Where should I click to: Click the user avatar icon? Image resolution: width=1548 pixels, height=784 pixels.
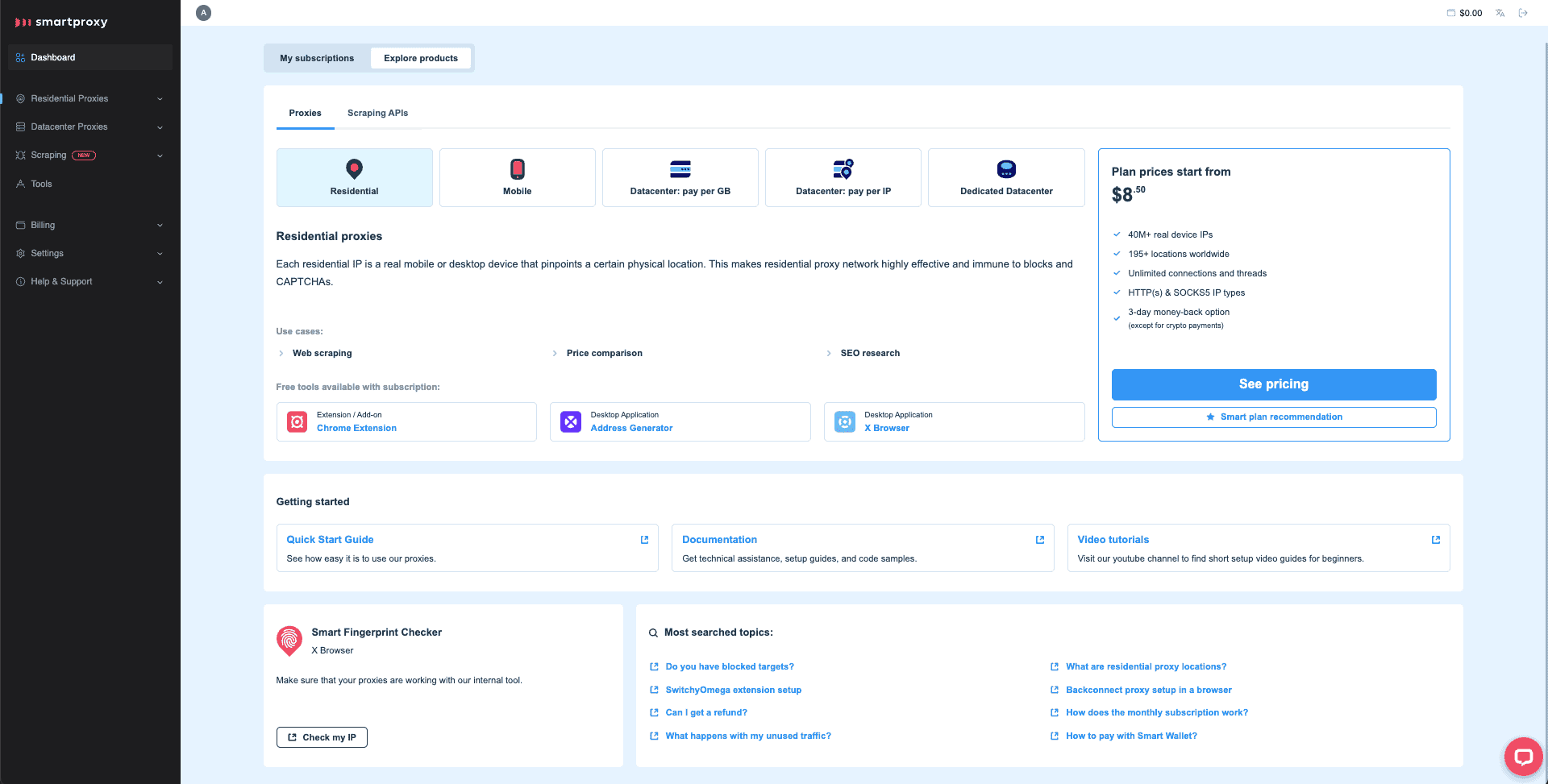coord(204,13)
